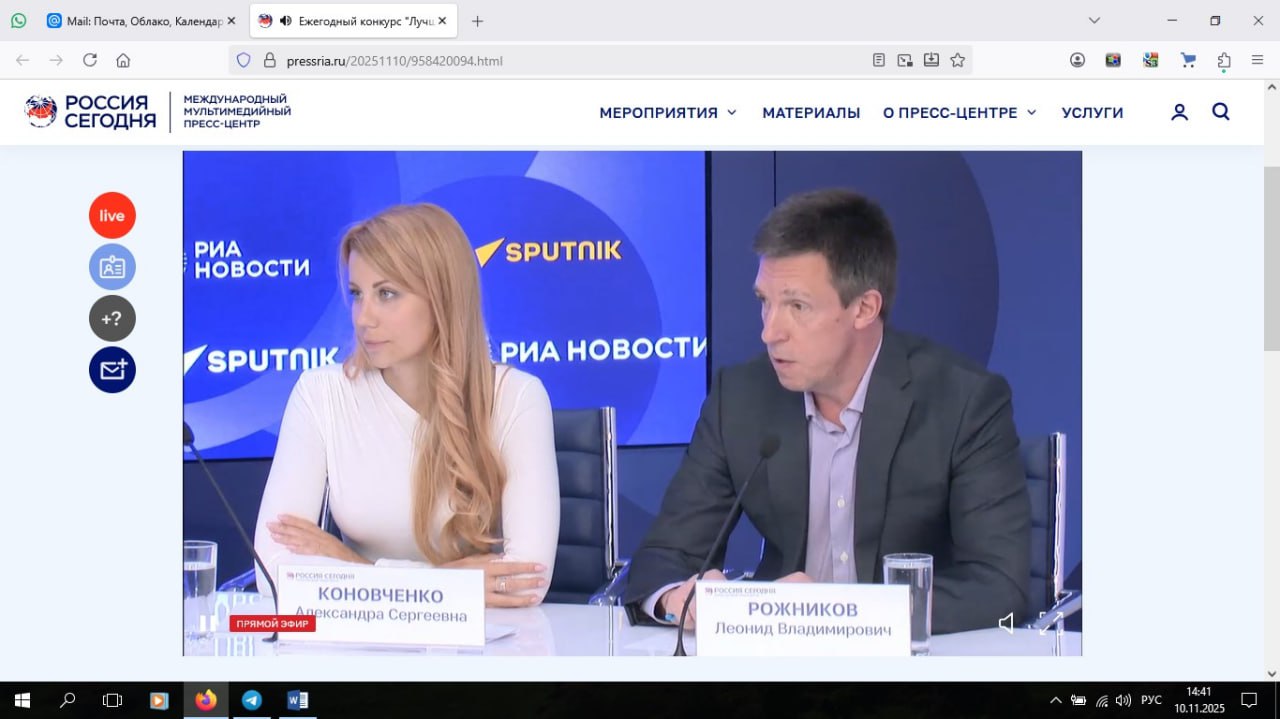
Task: Click the УСЛУГИ link in navigation
Action: (1092, 113)
